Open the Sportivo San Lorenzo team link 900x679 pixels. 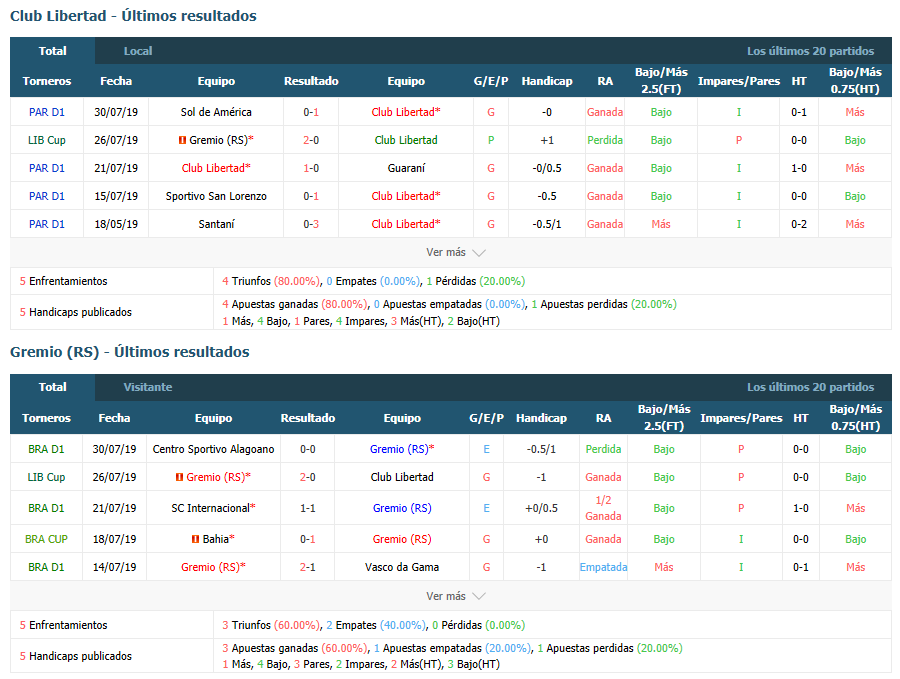click(x=216, y=196)
